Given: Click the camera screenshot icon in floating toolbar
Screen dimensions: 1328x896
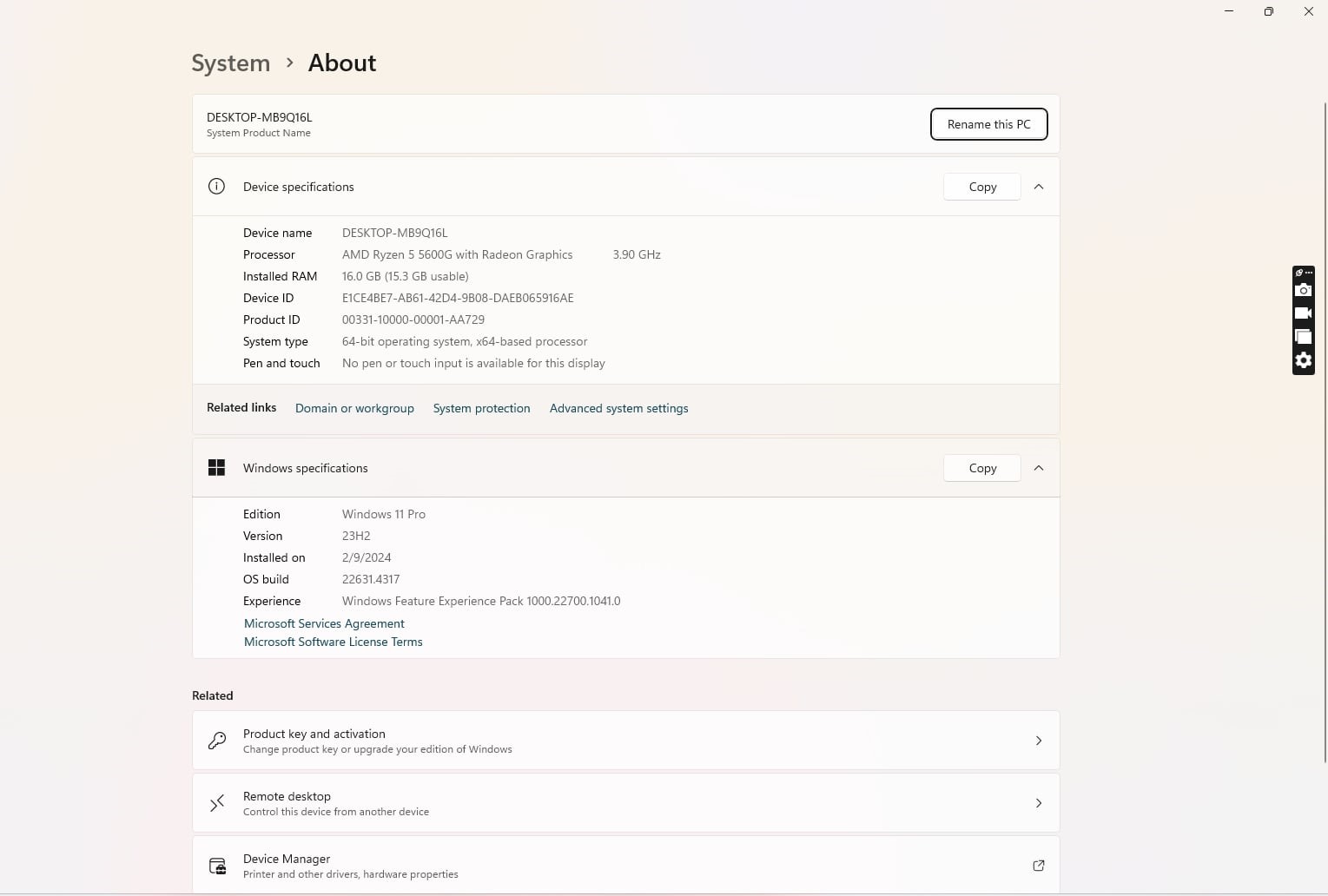Looking at the screenshot, I should [x=1303, y=290].
